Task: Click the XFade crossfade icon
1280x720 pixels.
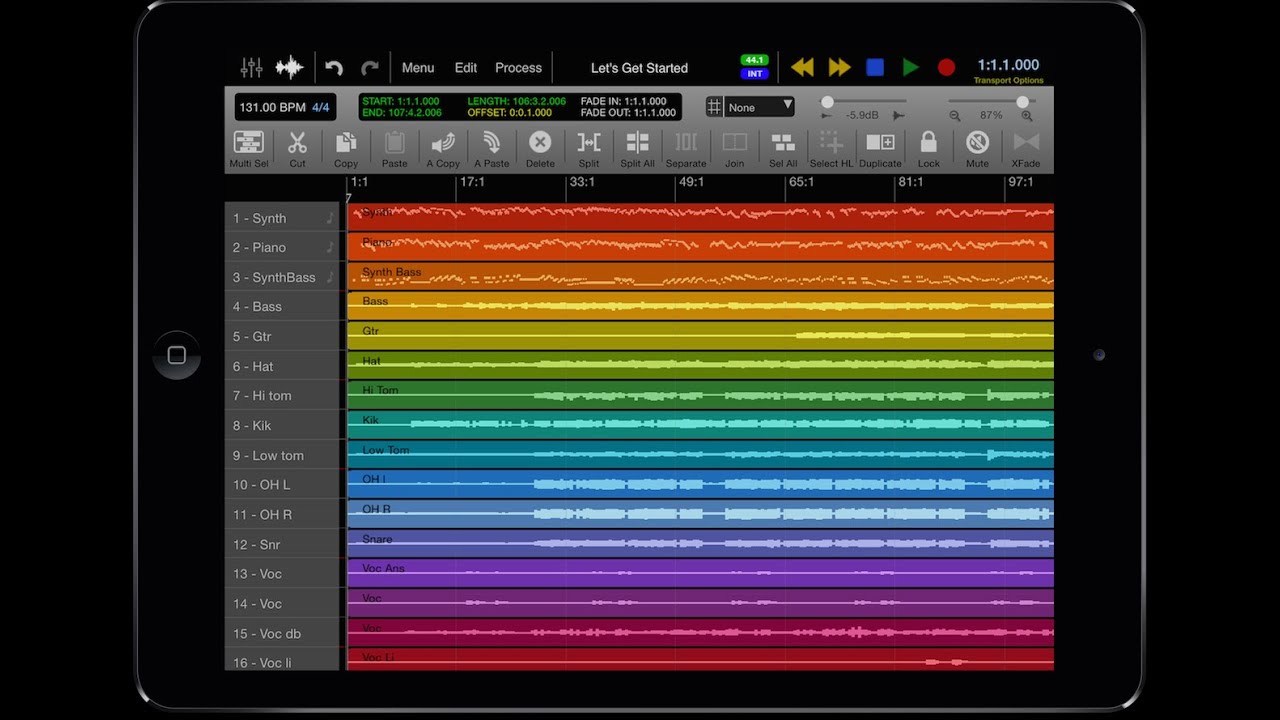Action: (1025, 148)
